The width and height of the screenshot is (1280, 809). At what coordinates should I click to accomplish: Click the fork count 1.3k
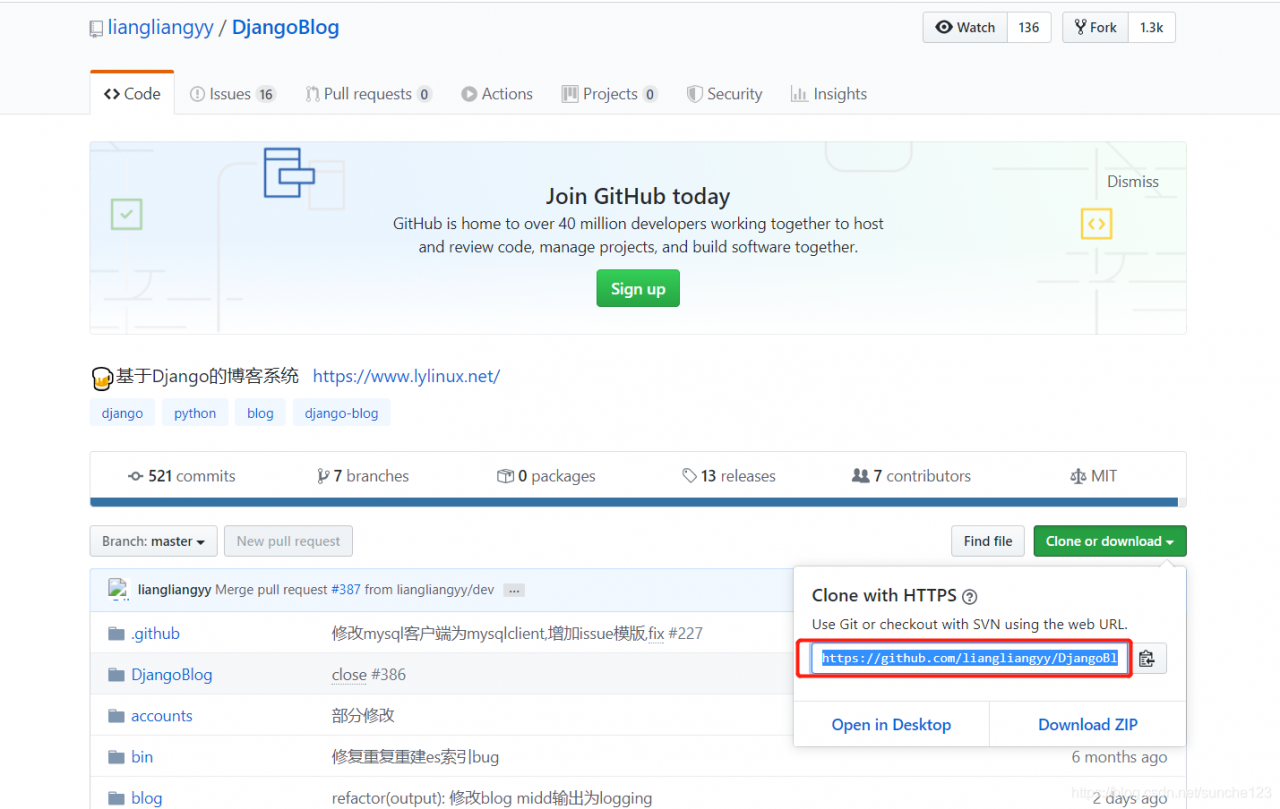pos(1152,27)
